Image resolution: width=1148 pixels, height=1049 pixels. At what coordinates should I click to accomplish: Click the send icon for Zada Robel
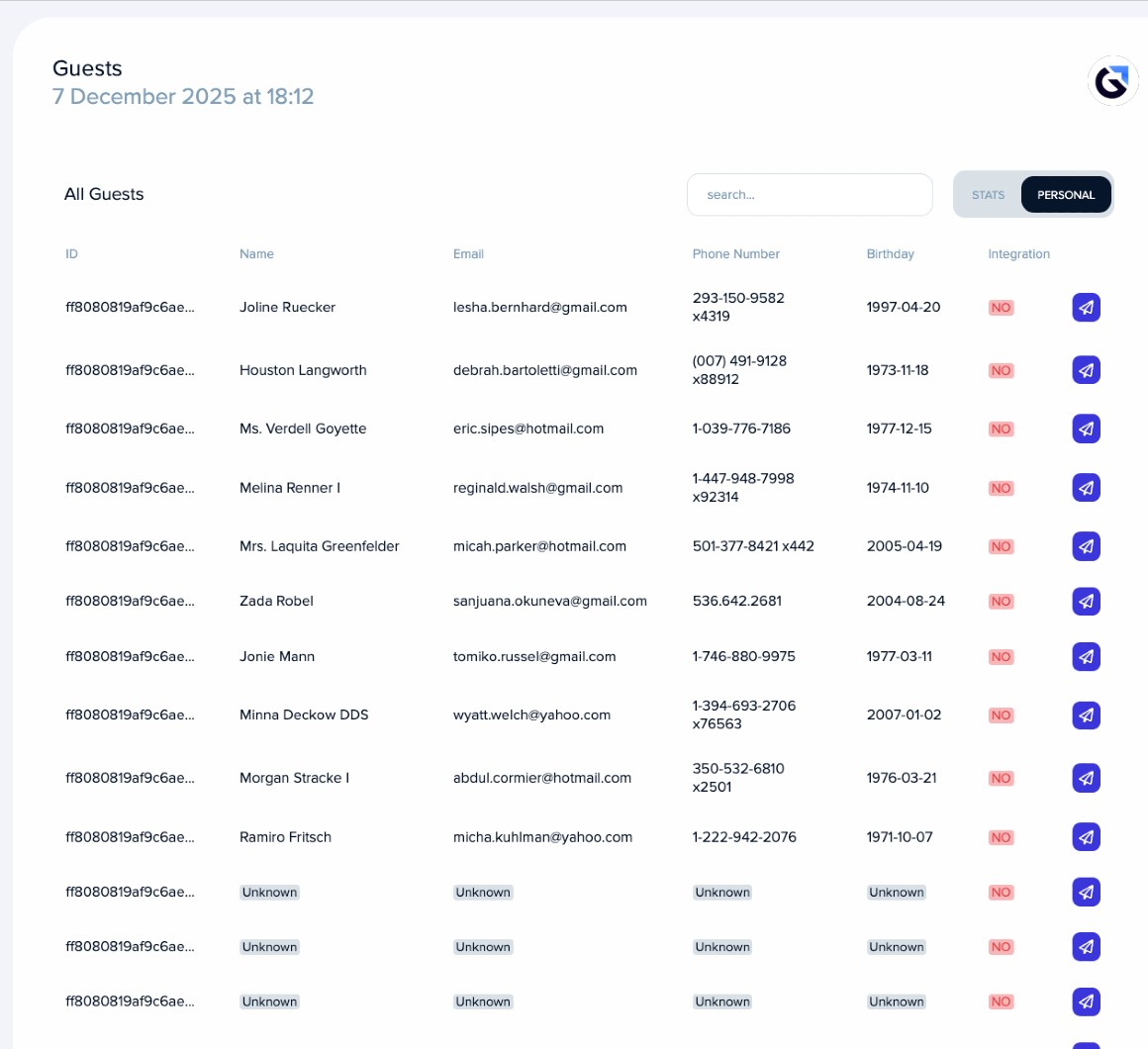(1086, 601)
